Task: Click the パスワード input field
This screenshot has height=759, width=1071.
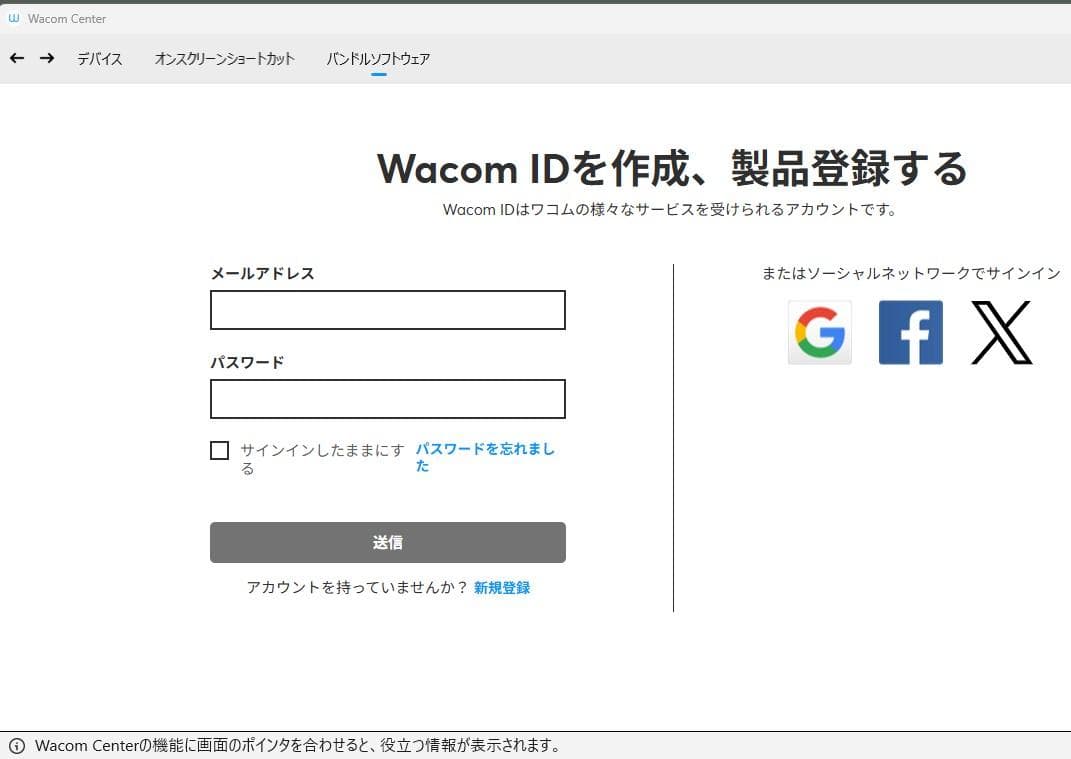Action: click(387, 399)
